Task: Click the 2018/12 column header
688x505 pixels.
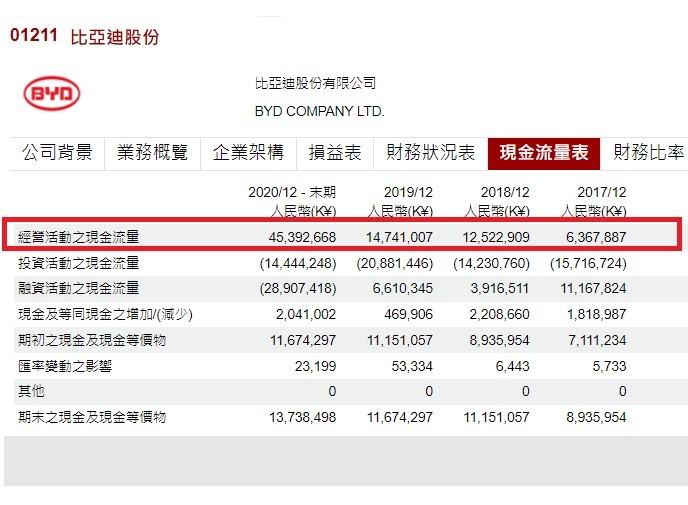Action: tap(505, 192)
